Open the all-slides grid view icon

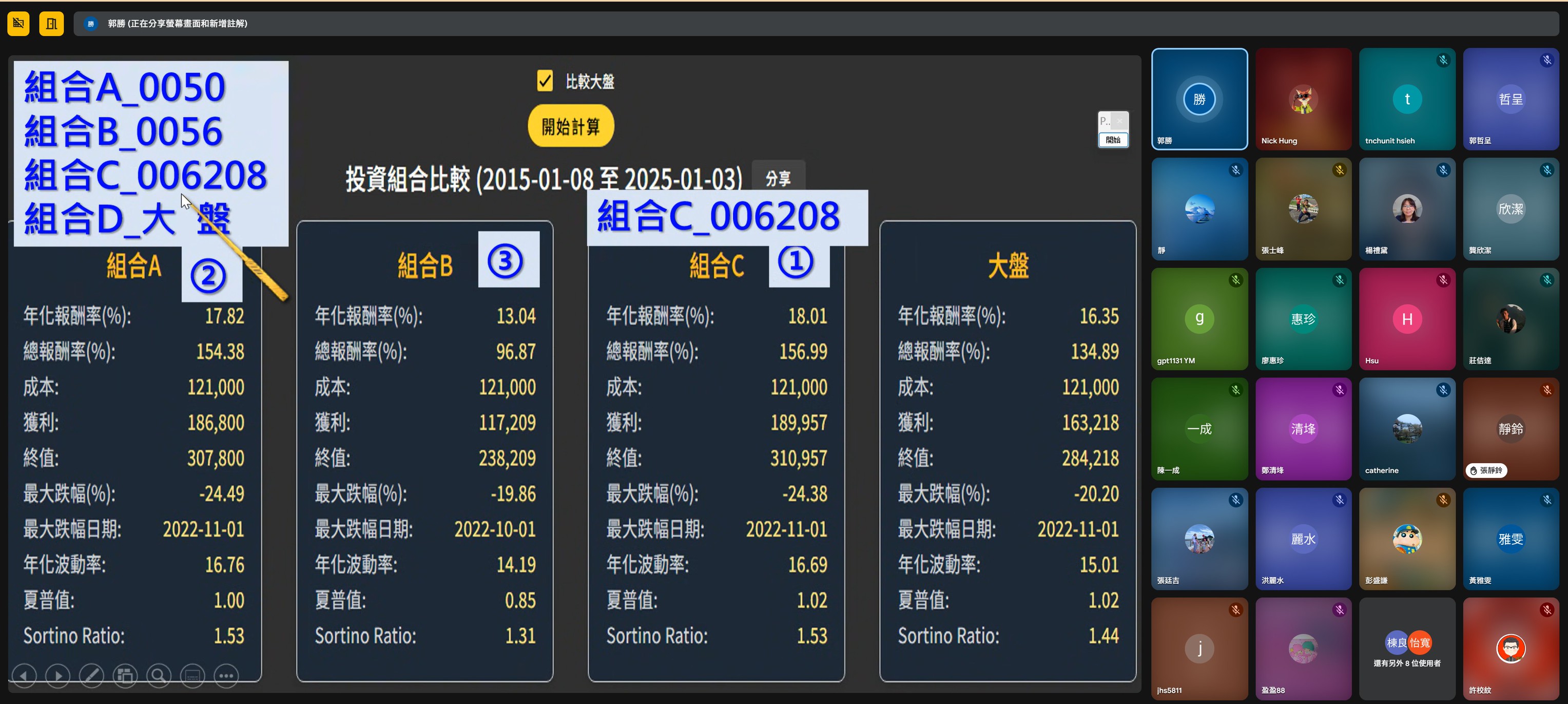(x=125, y=675)
